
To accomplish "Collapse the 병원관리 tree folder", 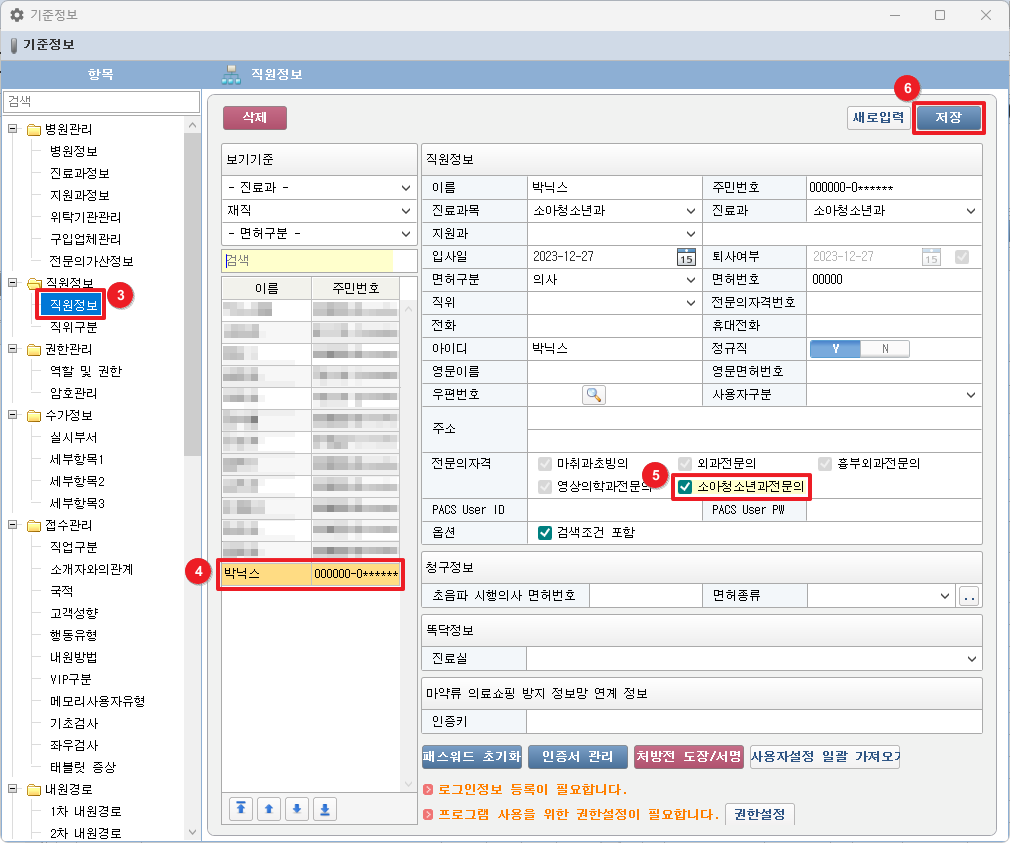I will (x=13, y=129).
